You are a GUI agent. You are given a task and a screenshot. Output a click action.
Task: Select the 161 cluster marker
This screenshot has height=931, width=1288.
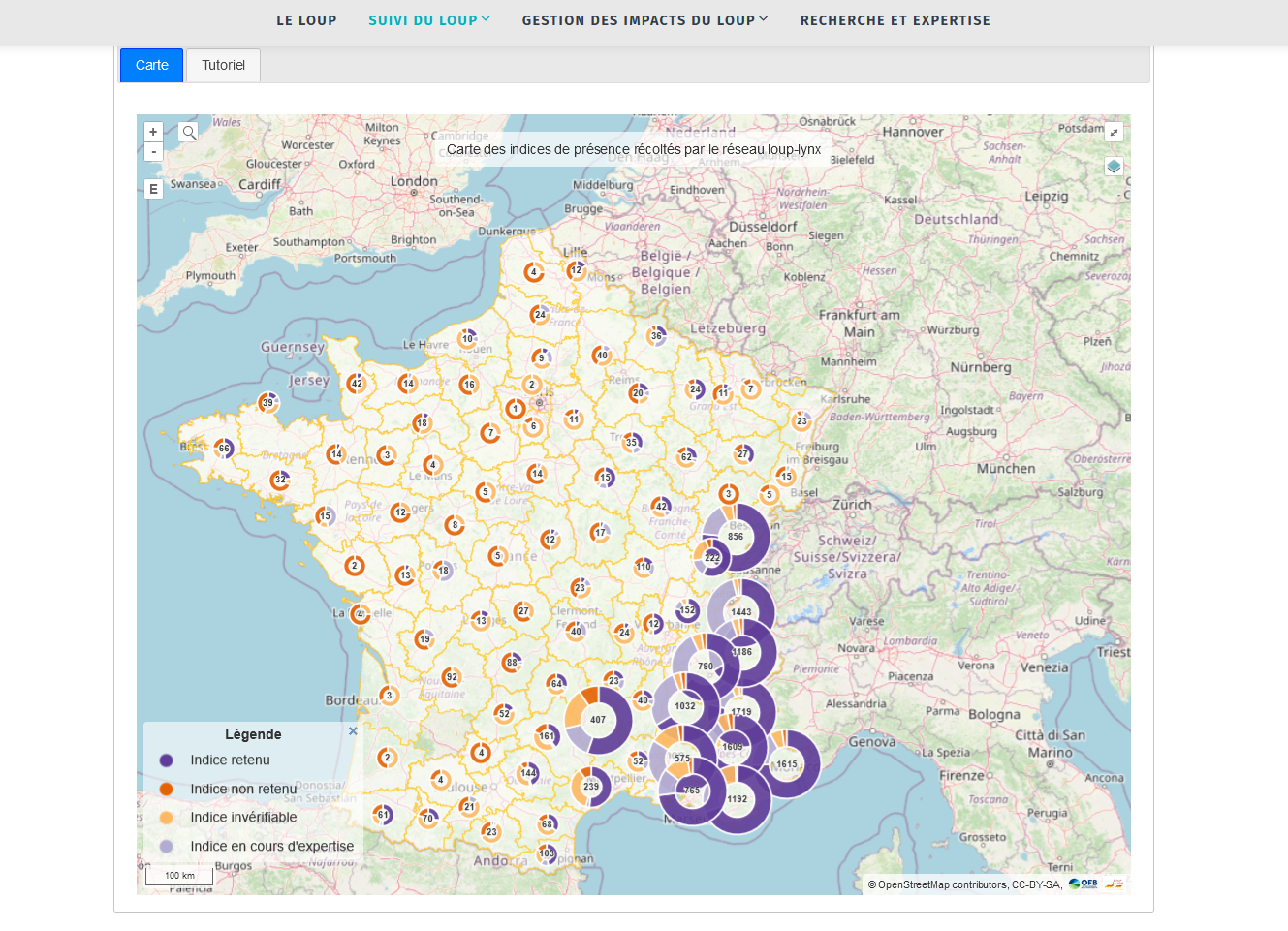click(x=548, y=736)
